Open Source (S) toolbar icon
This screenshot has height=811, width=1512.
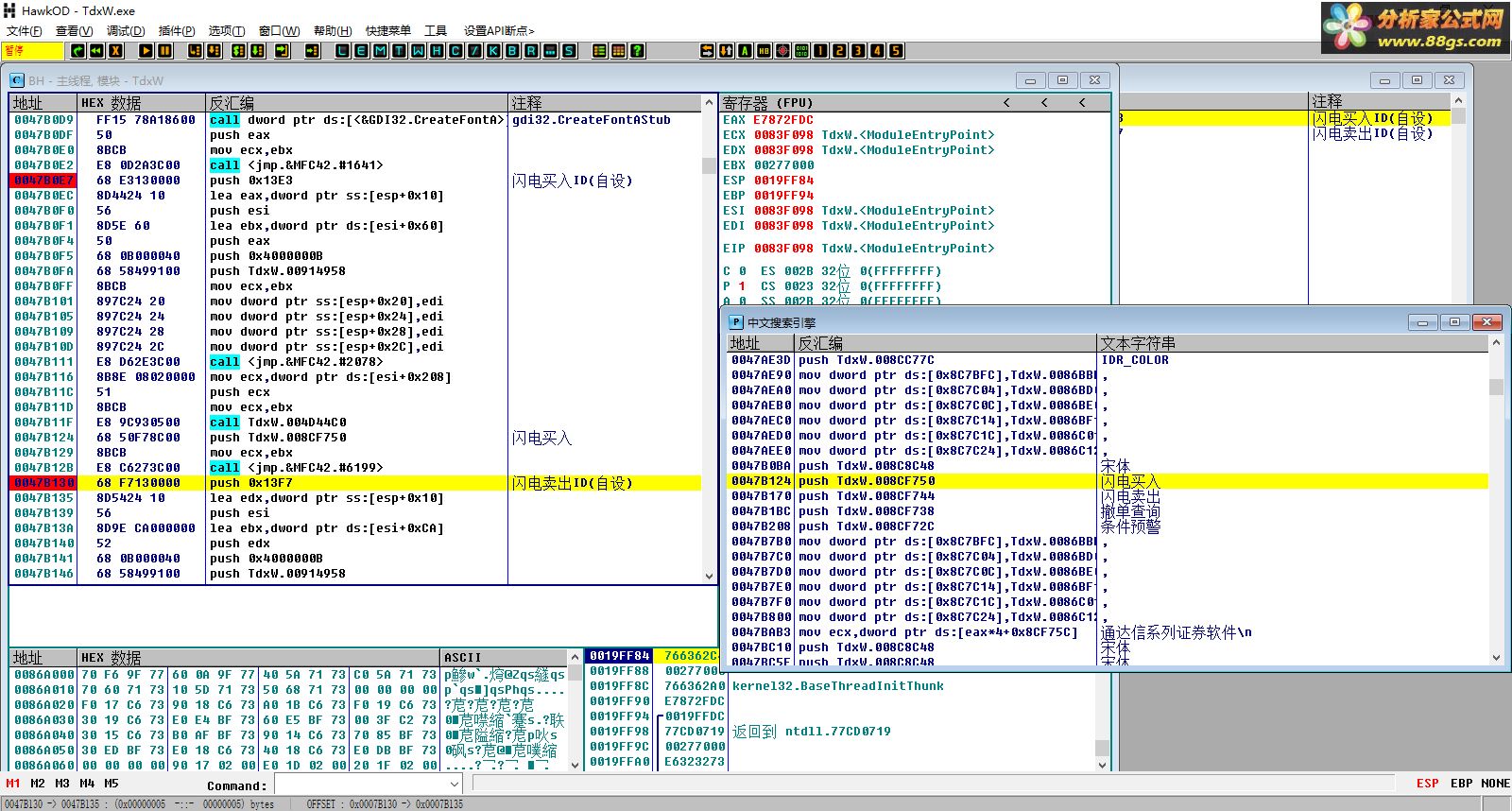[569, 51]
